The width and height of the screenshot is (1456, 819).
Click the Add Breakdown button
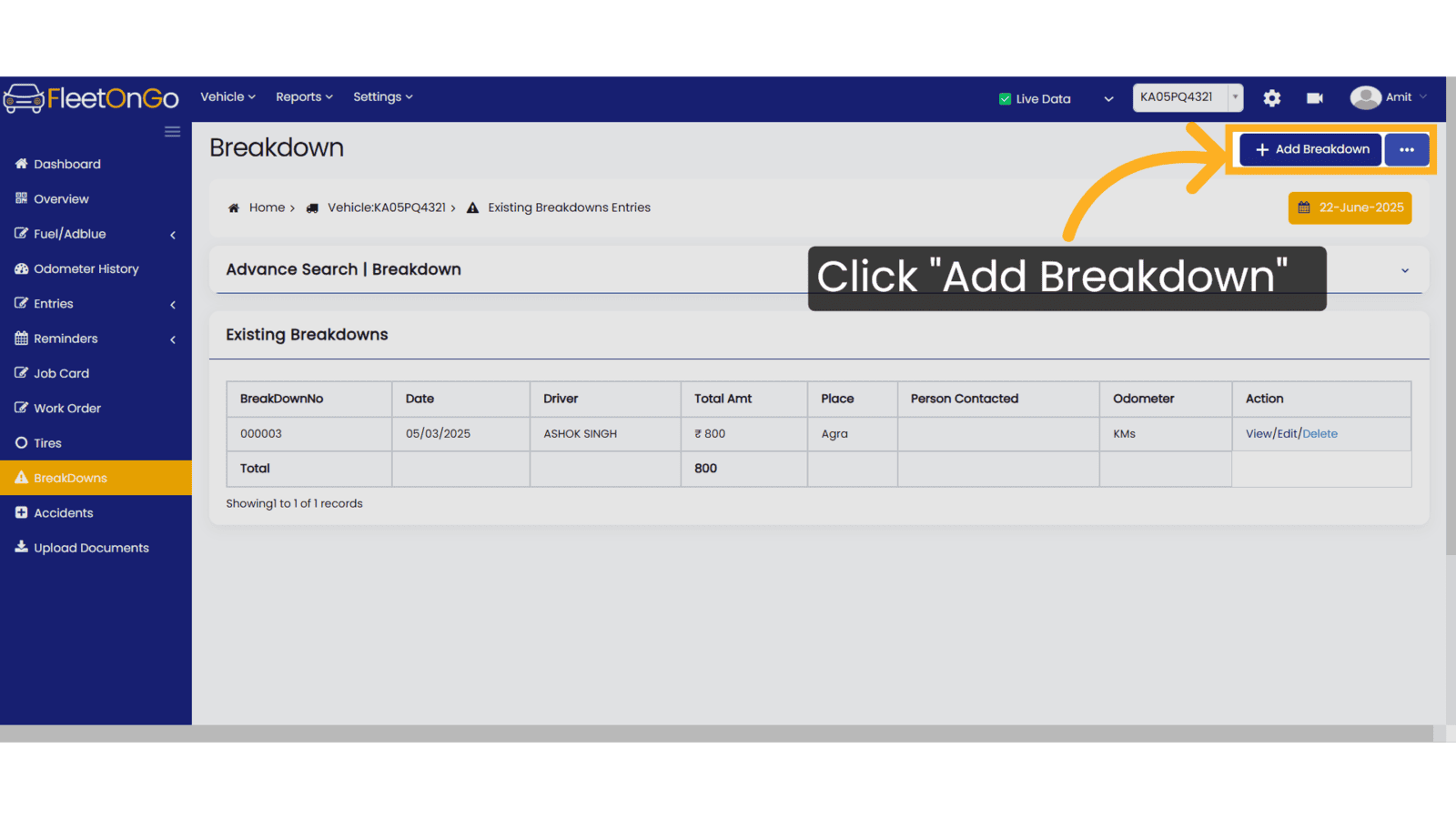coord(1310,149)
